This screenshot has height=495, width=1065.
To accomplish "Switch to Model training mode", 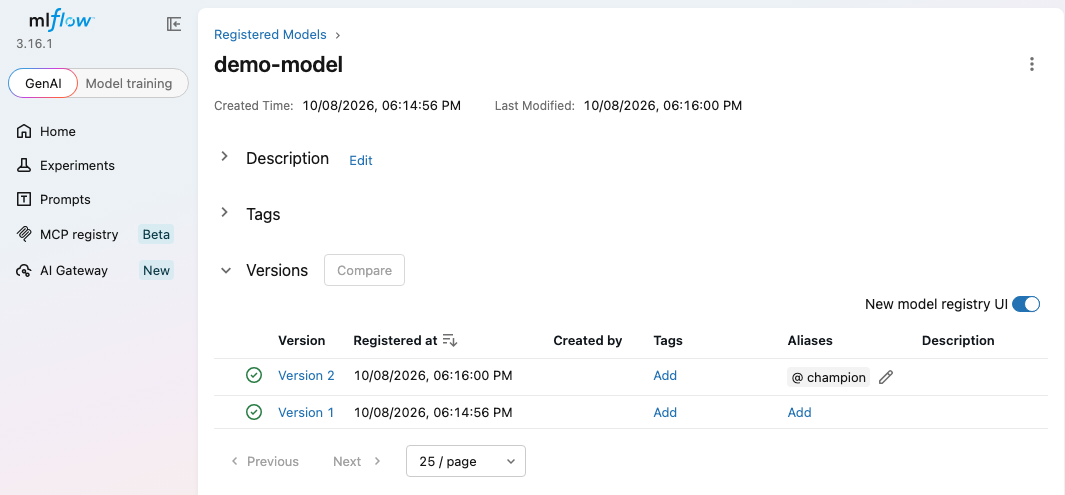I will coord(129,84).
